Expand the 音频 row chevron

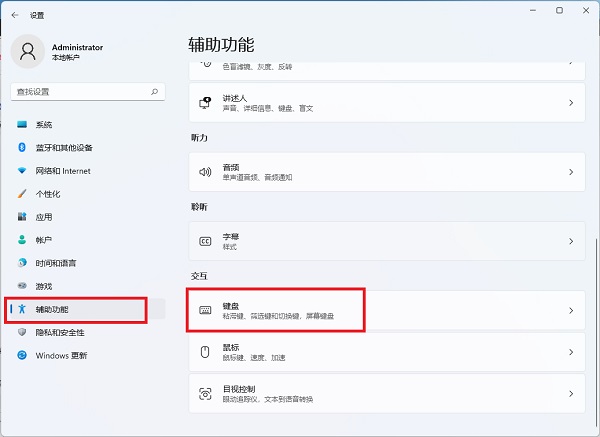pos(571,172)
